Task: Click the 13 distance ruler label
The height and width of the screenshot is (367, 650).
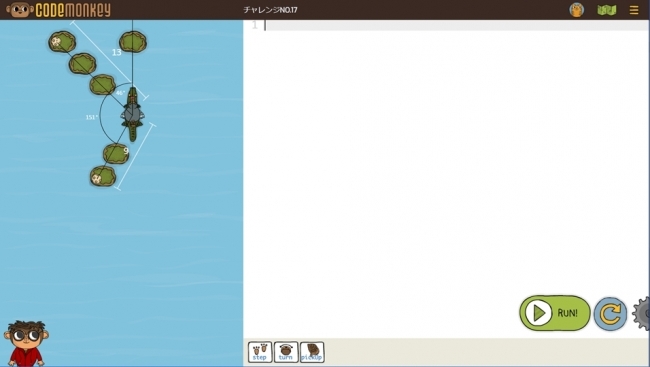Action: pos(116,52)
